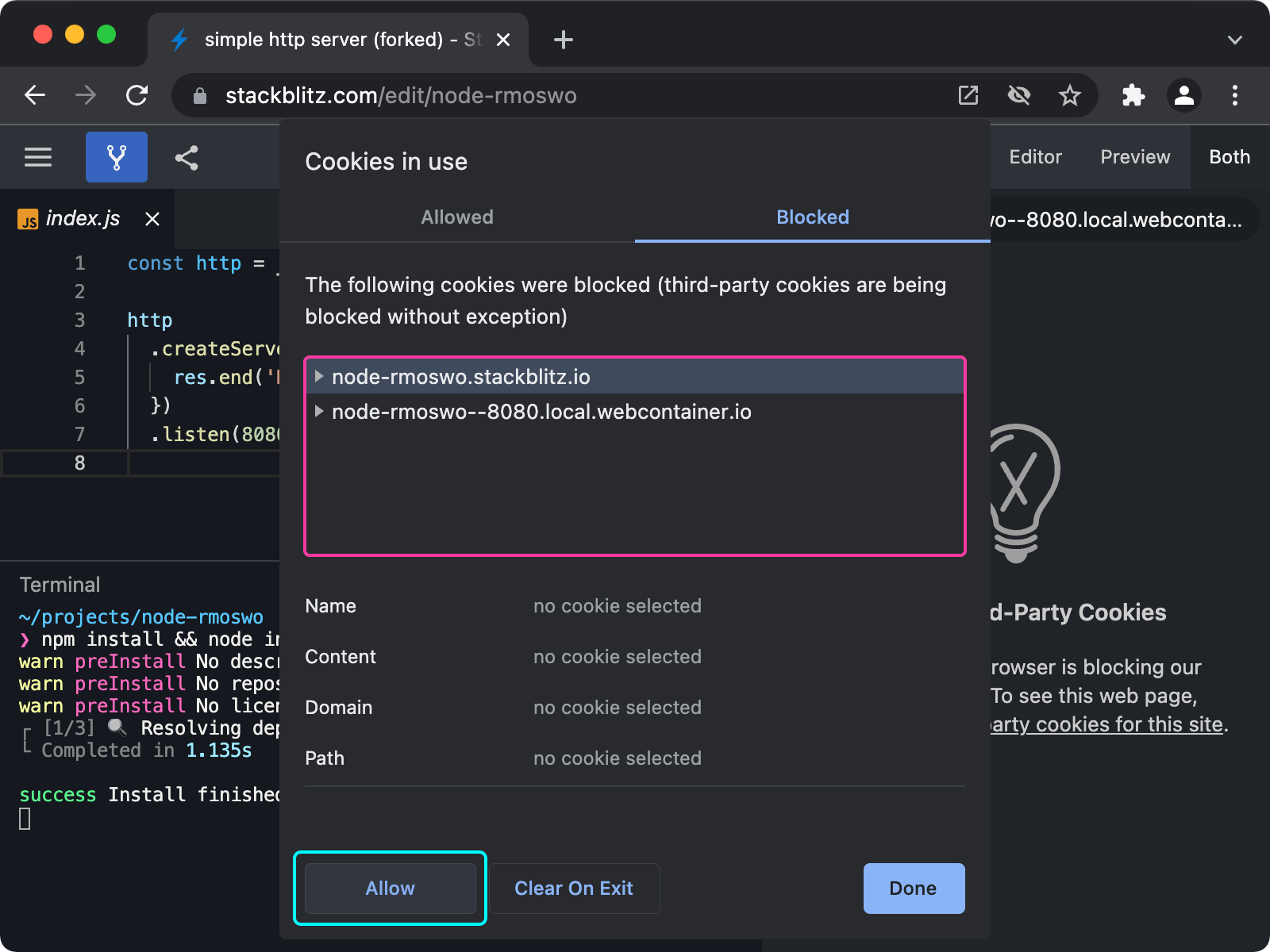Image resolution: width=1270 pixels, height=952 pixels.
Task: Open the Chrome profile icon
Action: point(1184,95)
